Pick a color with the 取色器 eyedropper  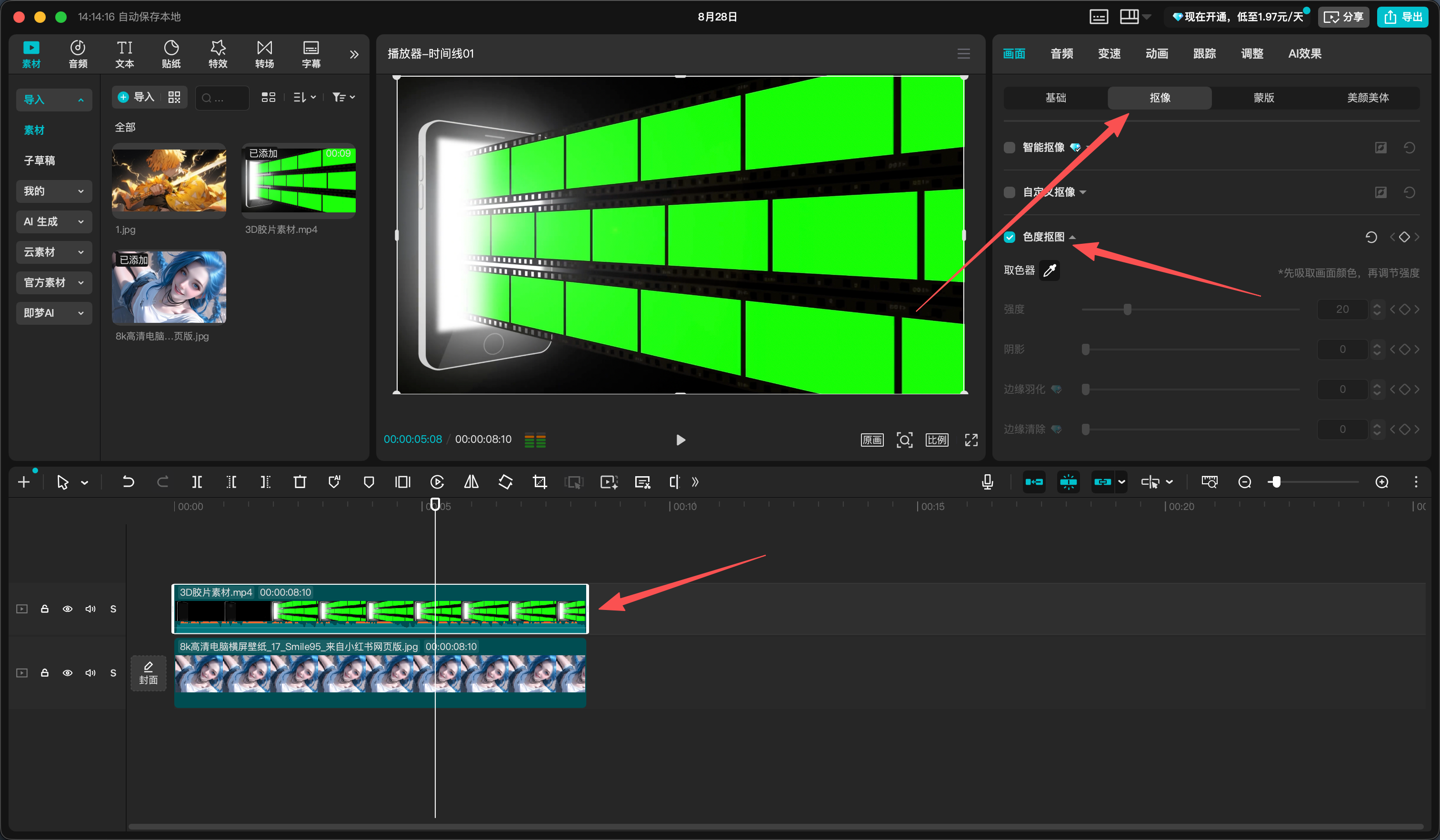tap(1049, 270)
